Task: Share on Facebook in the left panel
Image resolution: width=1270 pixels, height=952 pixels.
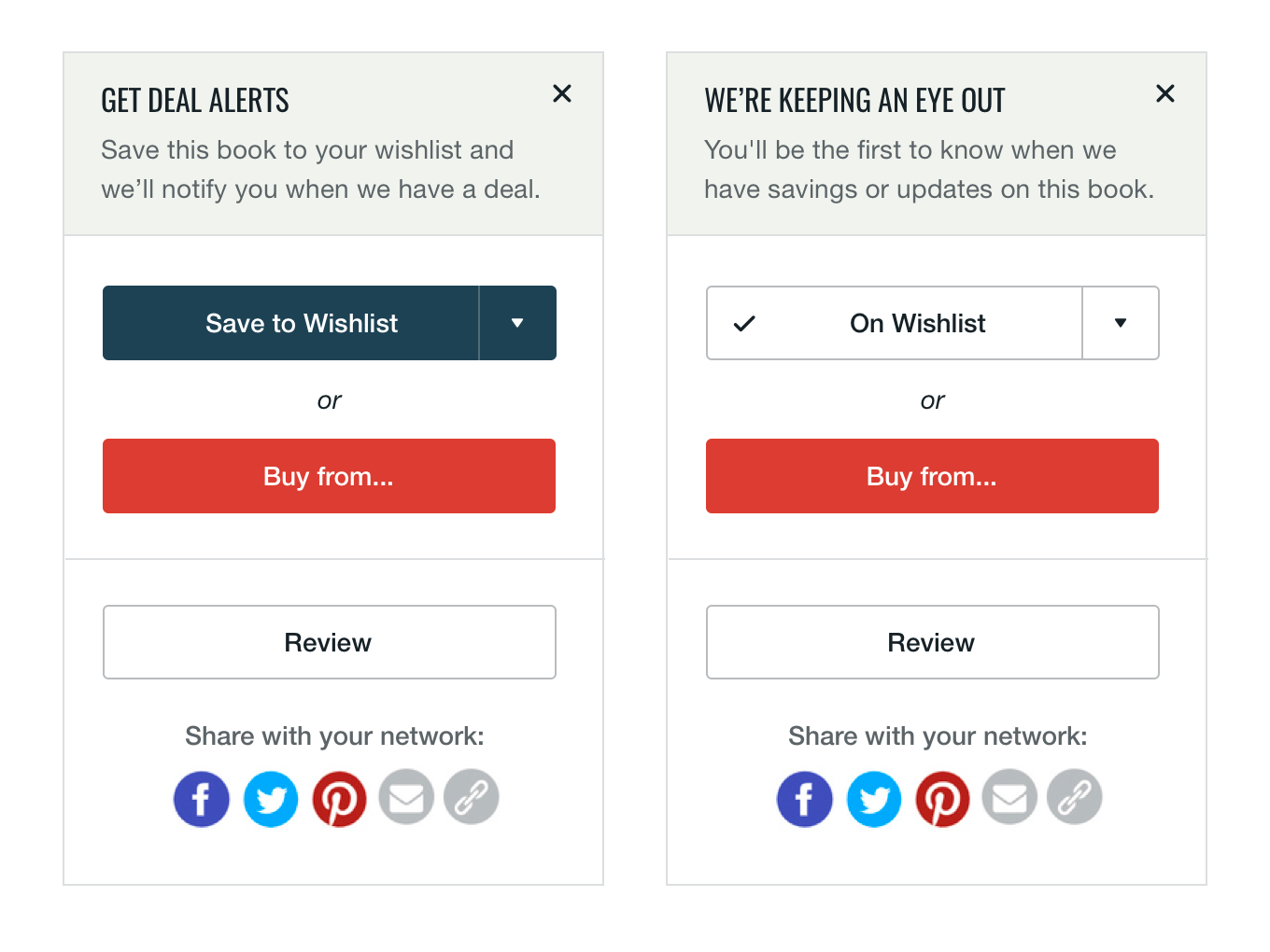Action: 201,799
